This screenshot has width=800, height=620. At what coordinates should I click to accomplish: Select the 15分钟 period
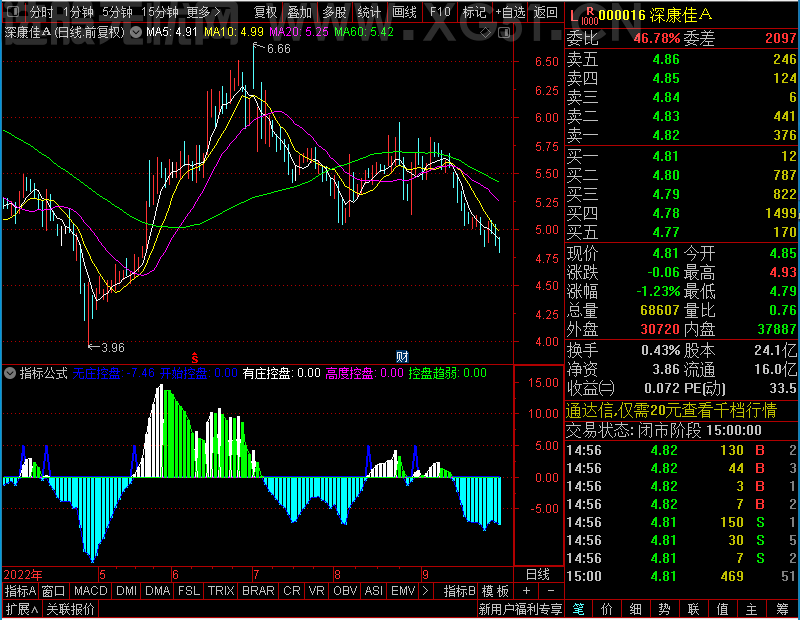click(x=160, y=12)
